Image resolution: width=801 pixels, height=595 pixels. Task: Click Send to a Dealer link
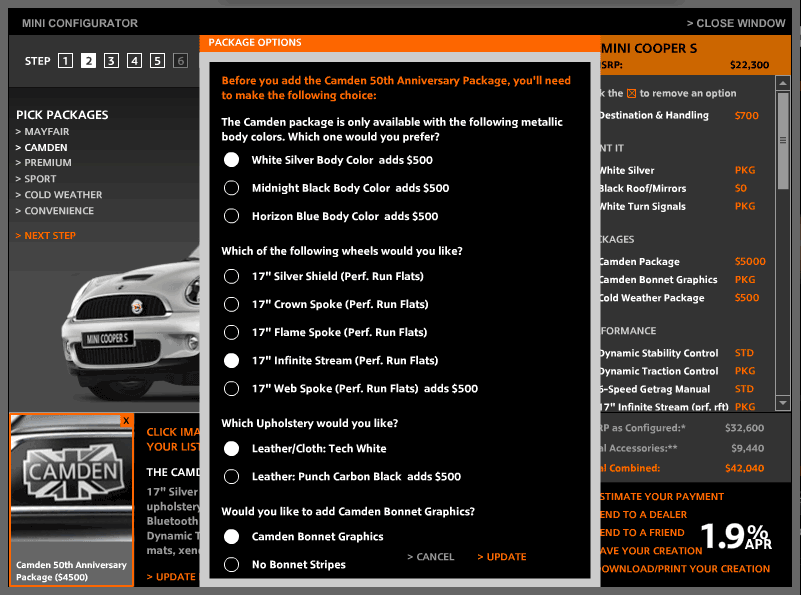tap(644, 514)
